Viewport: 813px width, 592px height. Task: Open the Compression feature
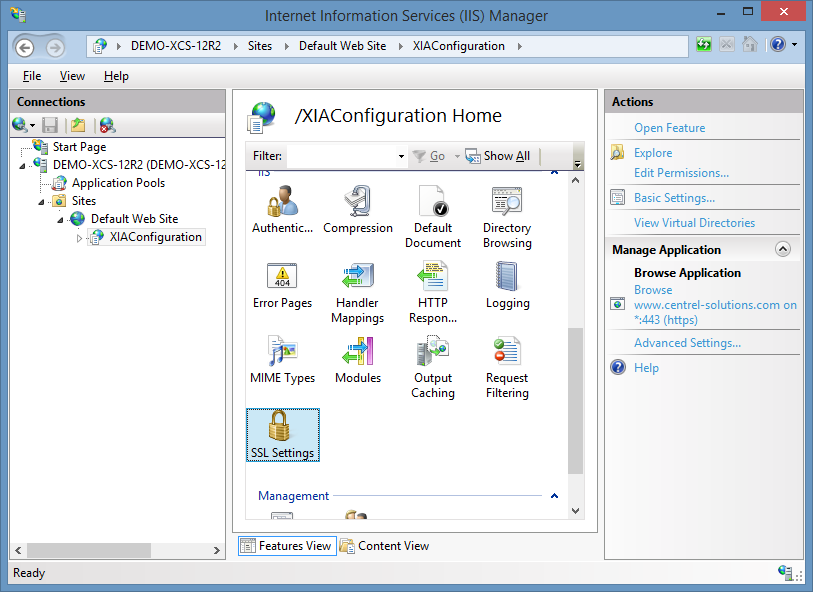(358, 209)
